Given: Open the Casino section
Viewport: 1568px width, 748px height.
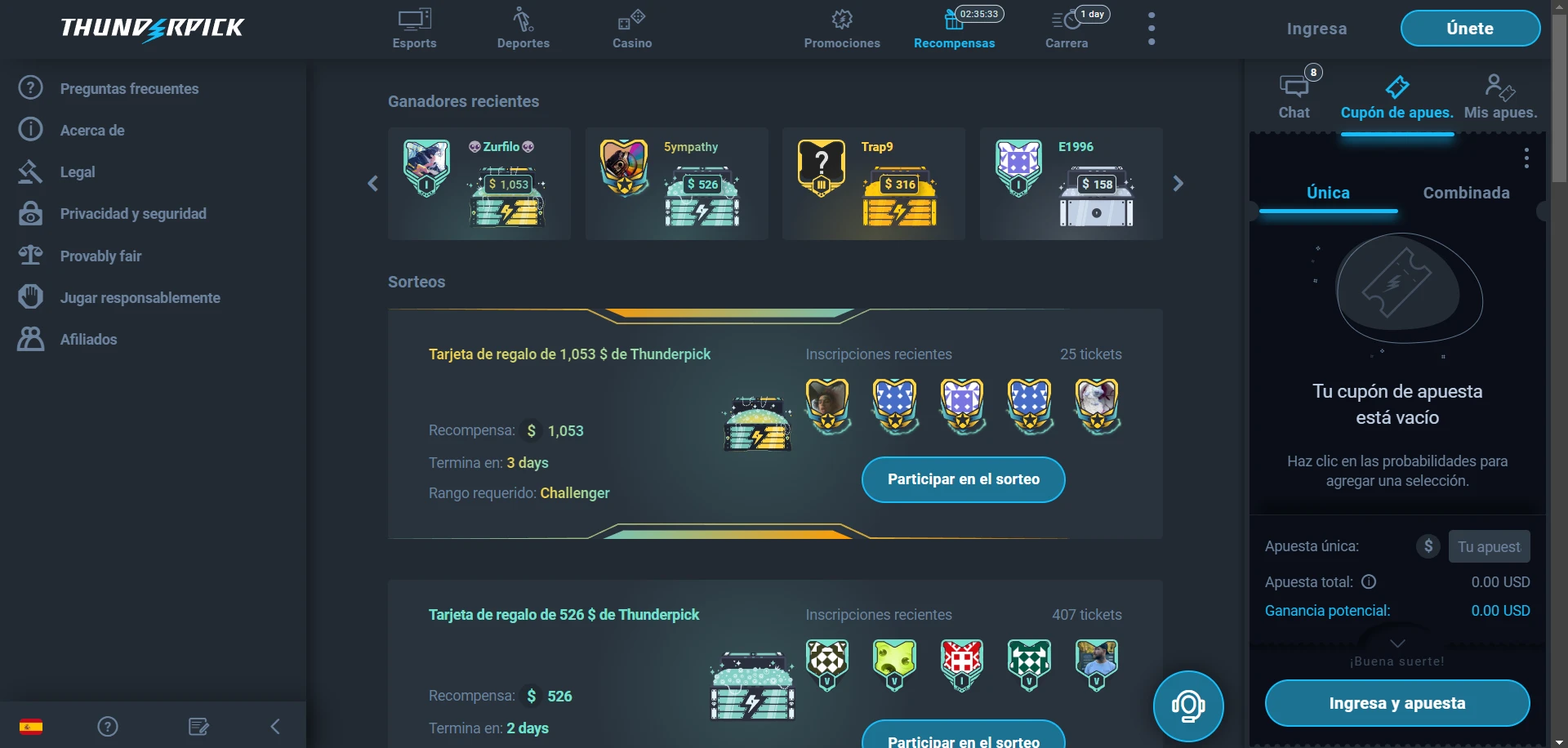Looking at the screenshot, I should pos(632,29).
